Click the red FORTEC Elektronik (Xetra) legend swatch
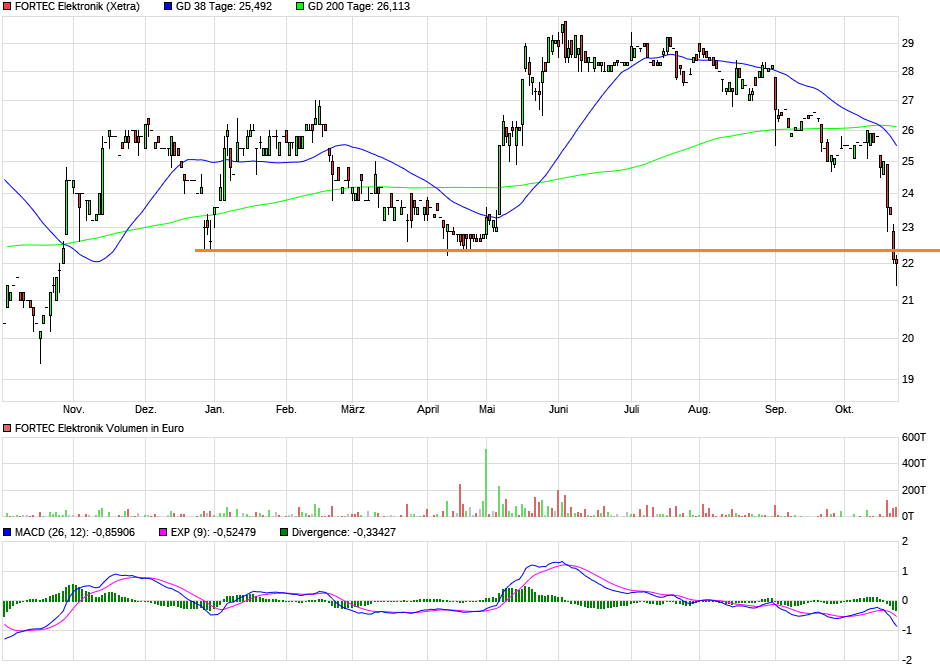This screenshot has height=671, width=940. (8, 6)
